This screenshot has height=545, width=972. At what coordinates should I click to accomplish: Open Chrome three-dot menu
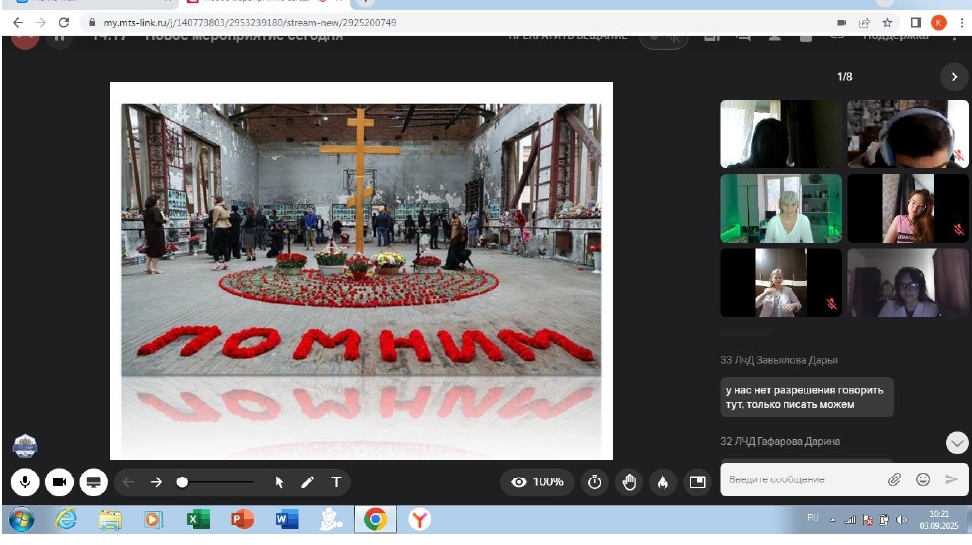point(961,23)
